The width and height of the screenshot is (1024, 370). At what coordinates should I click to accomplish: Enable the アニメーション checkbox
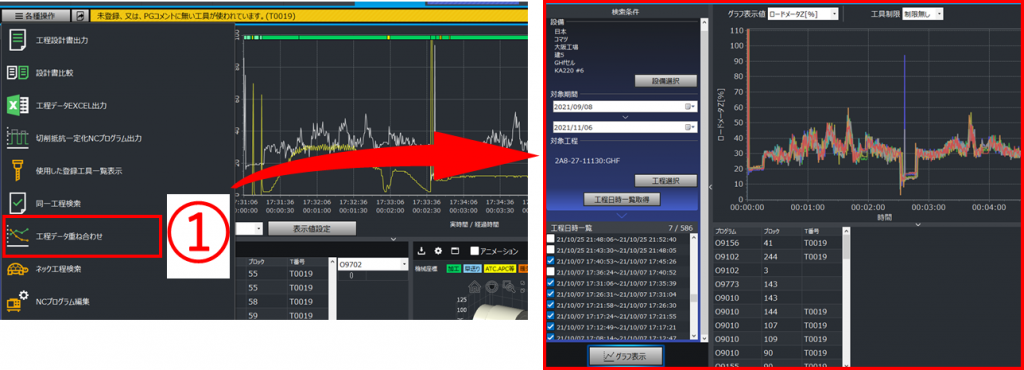click(x=474, y=251)
